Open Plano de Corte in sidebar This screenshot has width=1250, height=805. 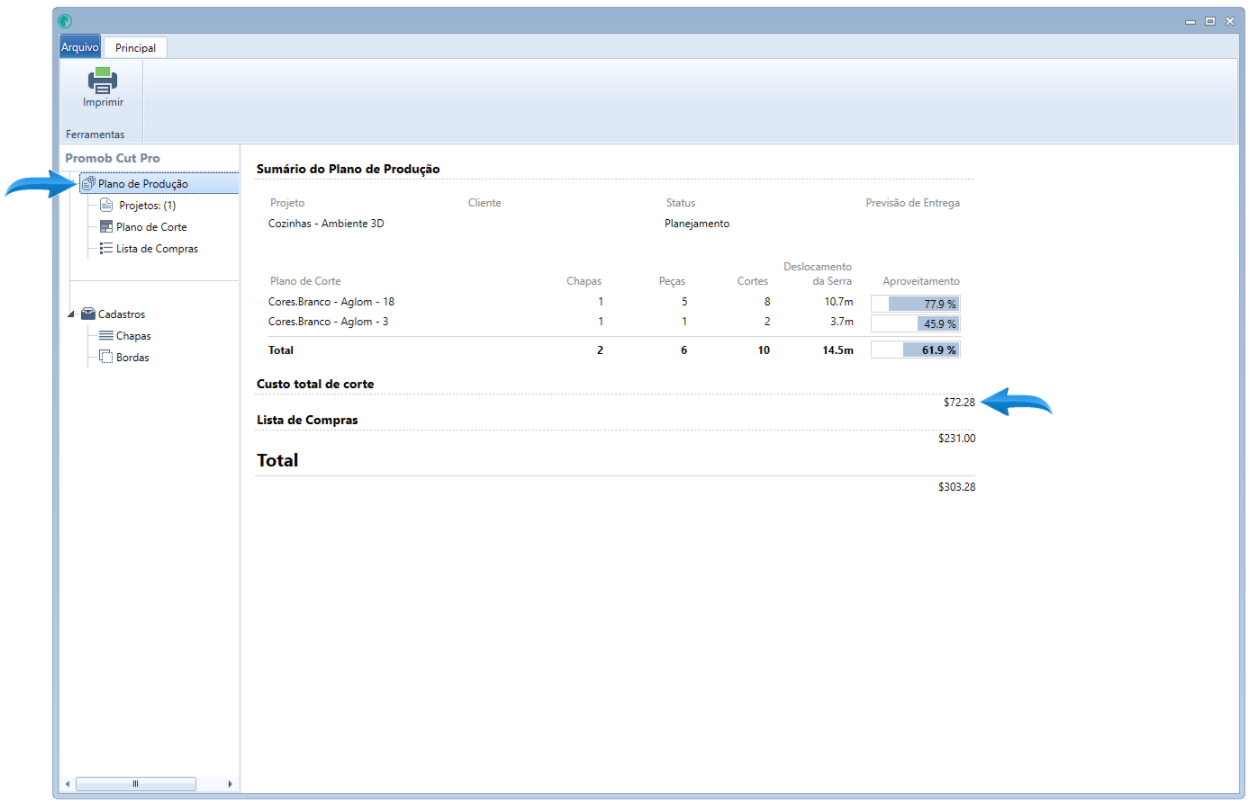point(151,227)
